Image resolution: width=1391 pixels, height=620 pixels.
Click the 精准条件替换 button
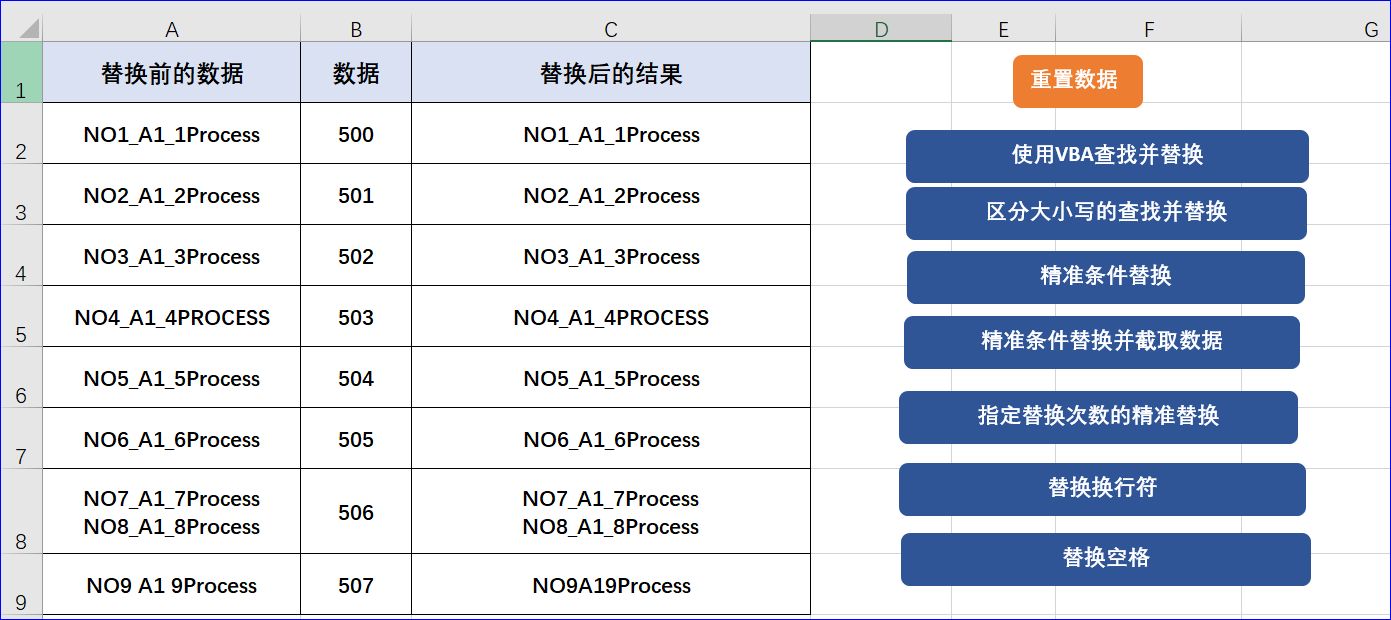1105,277
